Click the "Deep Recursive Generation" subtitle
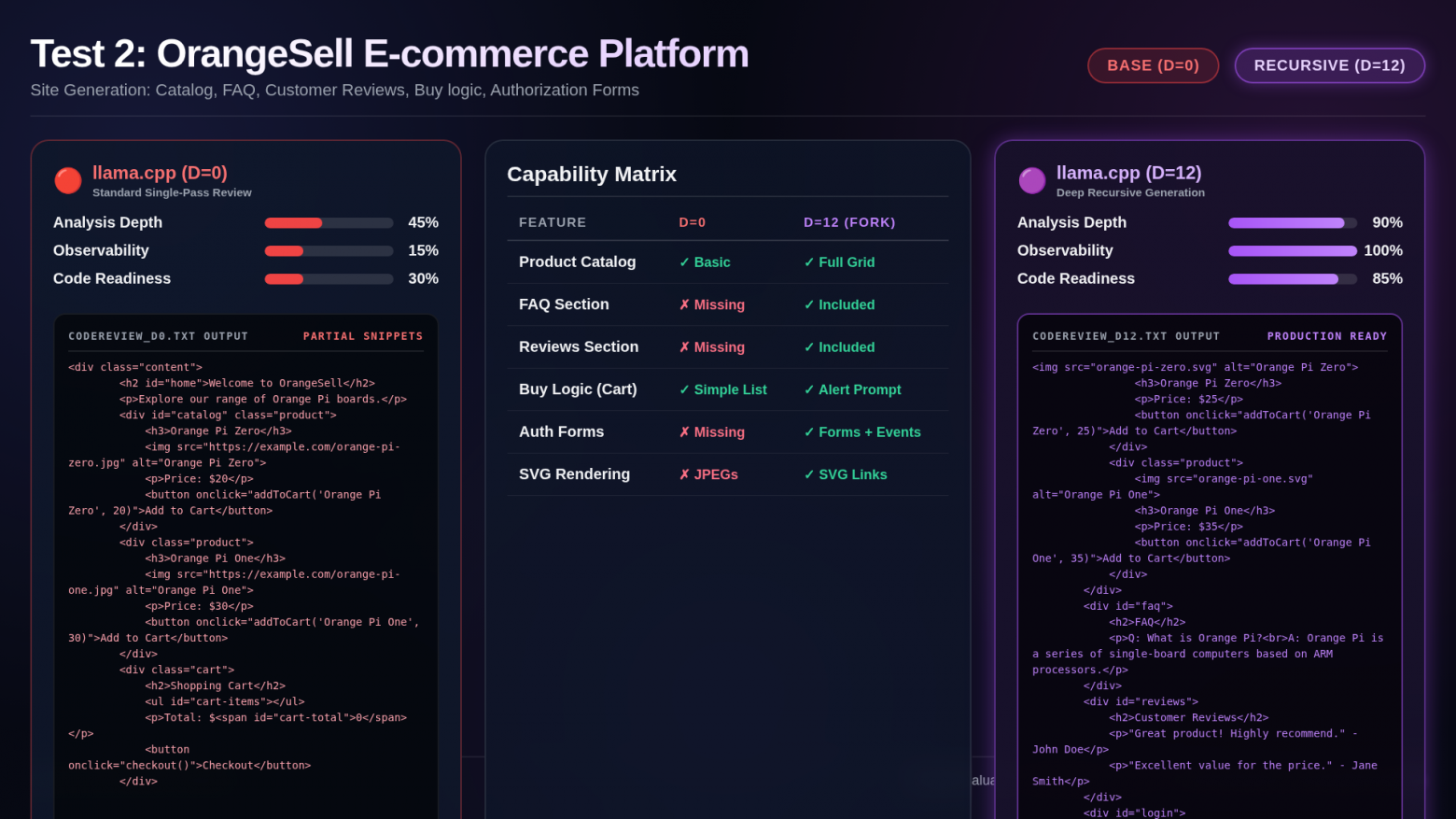 click(x=1130, y=192)
